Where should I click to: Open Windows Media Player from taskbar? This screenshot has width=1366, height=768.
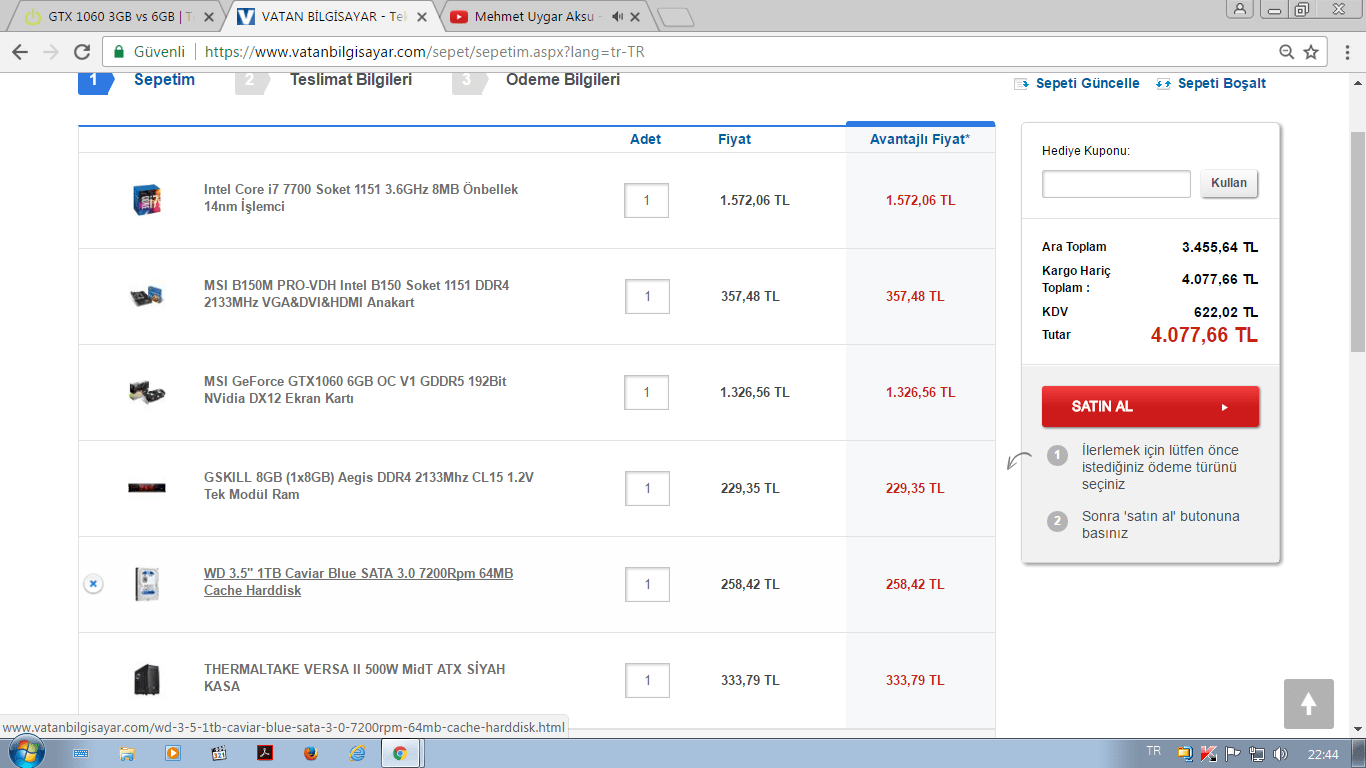pos(173,753)
